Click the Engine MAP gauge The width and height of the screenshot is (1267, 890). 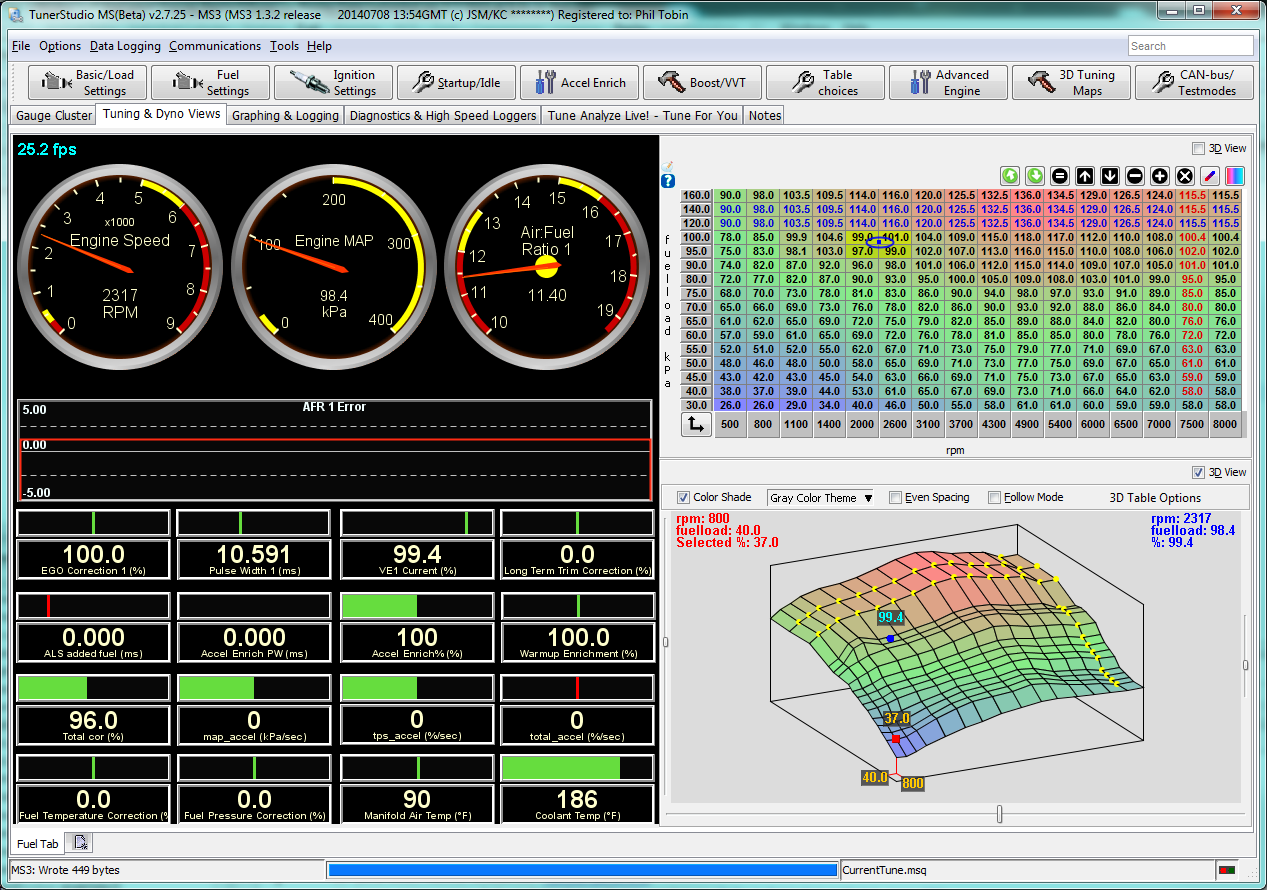(332, 267)
